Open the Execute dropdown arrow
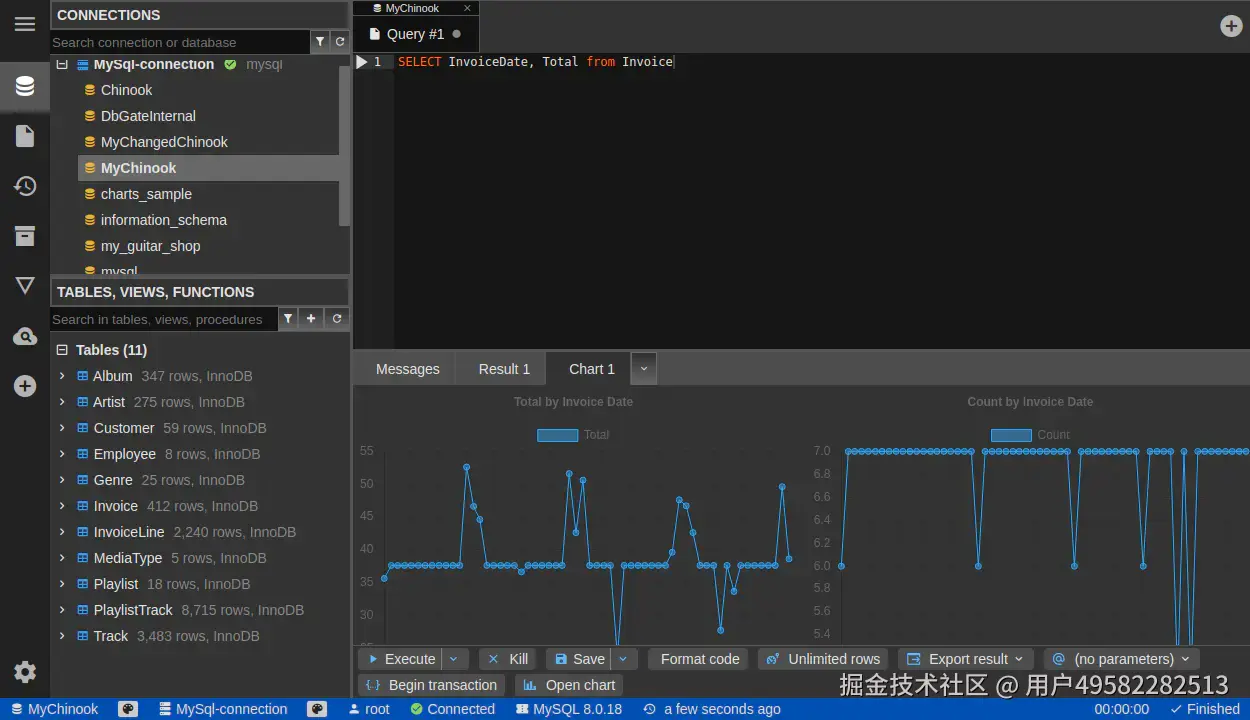 tap(454, 659)
